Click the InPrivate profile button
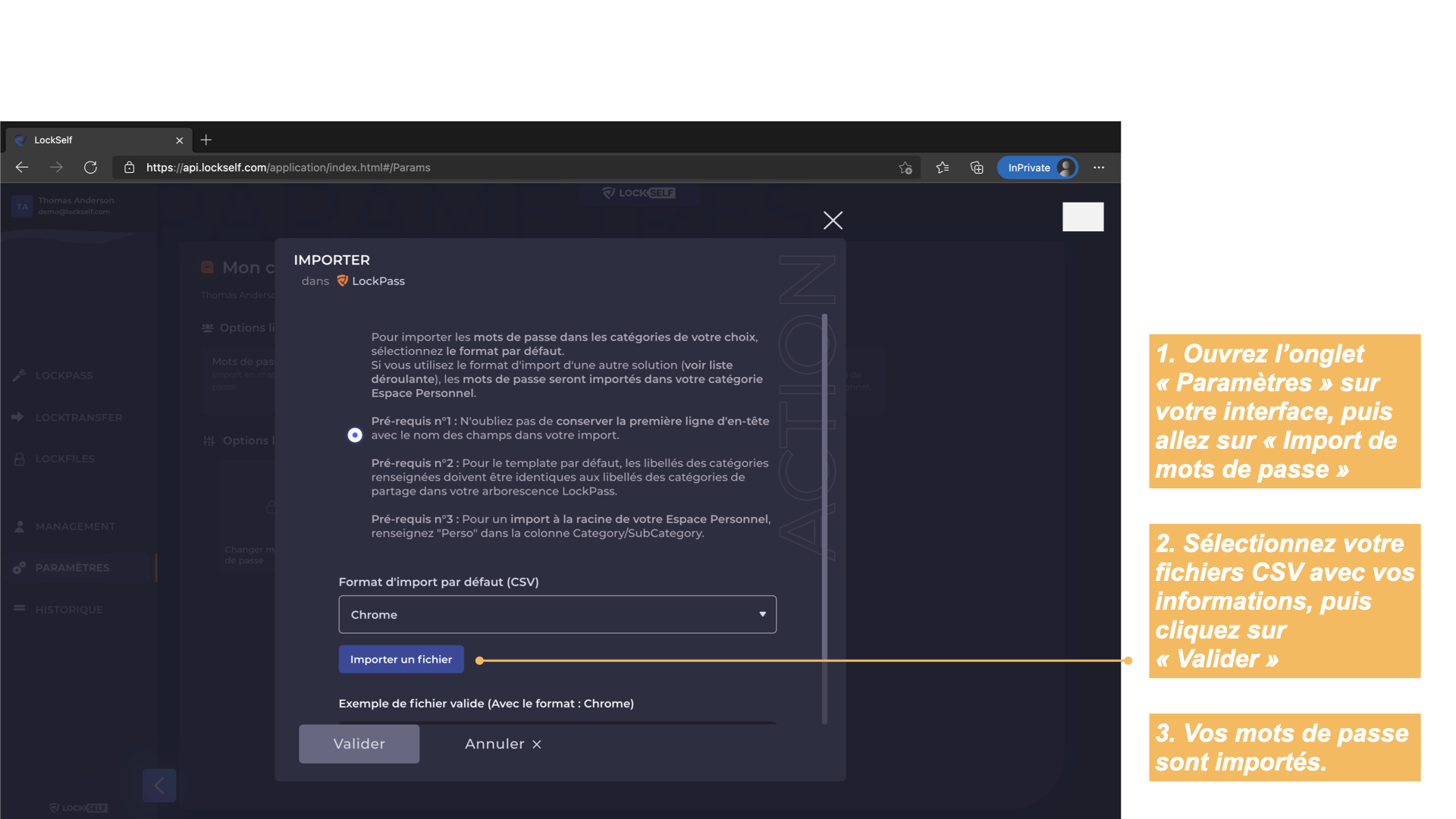The width and height of the screenshot is (1456, 819). [1037, 168]
